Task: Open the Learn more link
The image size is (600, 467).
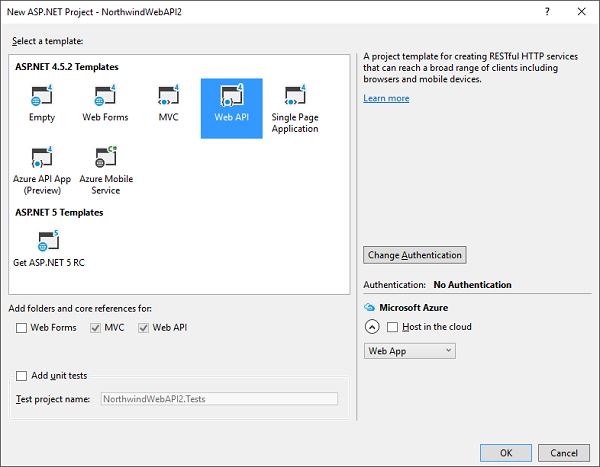Action: tap(386, 98)
